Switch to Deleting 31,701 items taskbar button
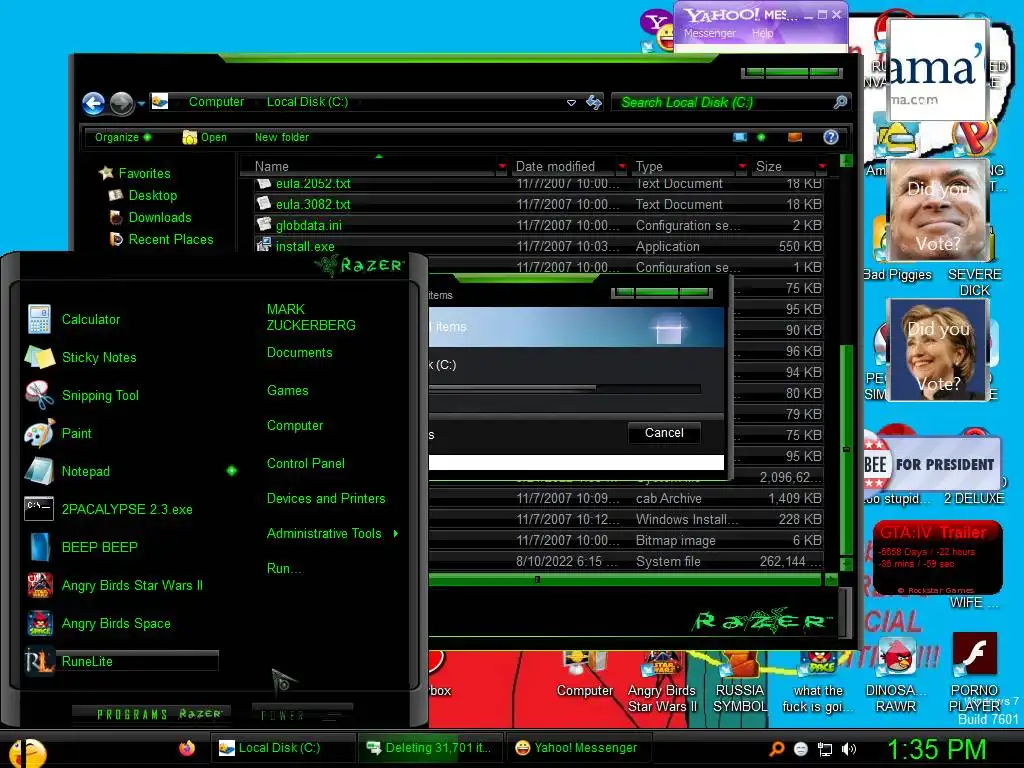Screen dimensions: 1024x768 428,748
